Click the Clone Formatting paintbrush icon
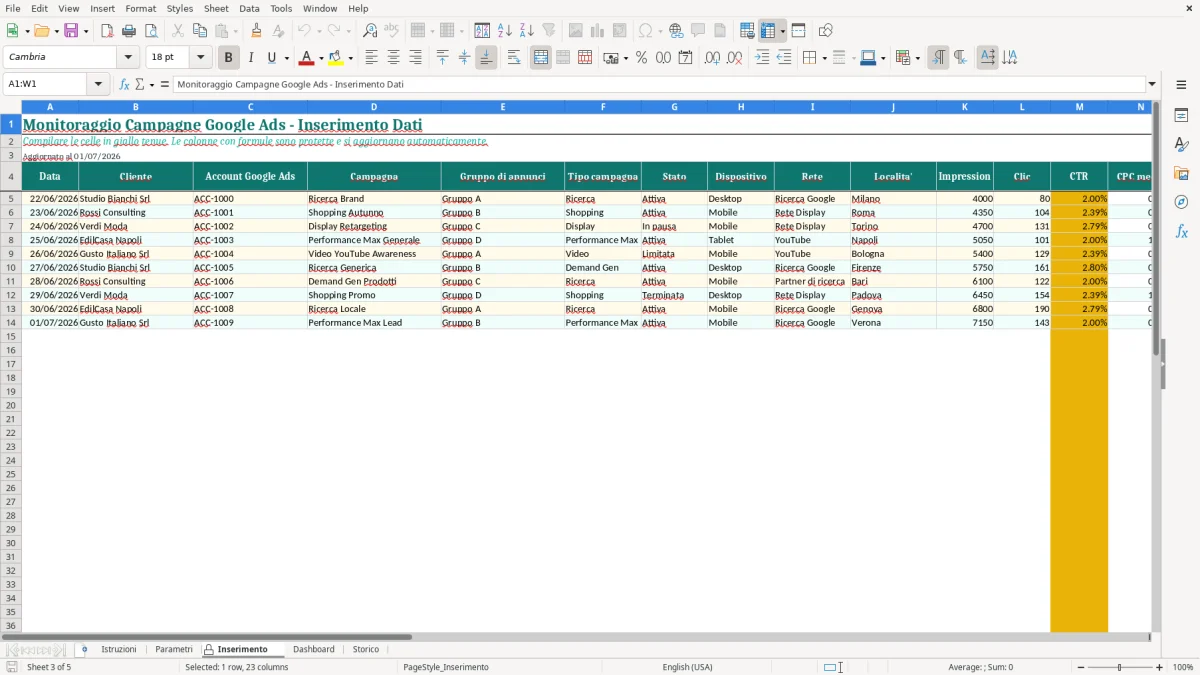The image size is (1200, 675). pyautogui.click(x=257, y=31)
